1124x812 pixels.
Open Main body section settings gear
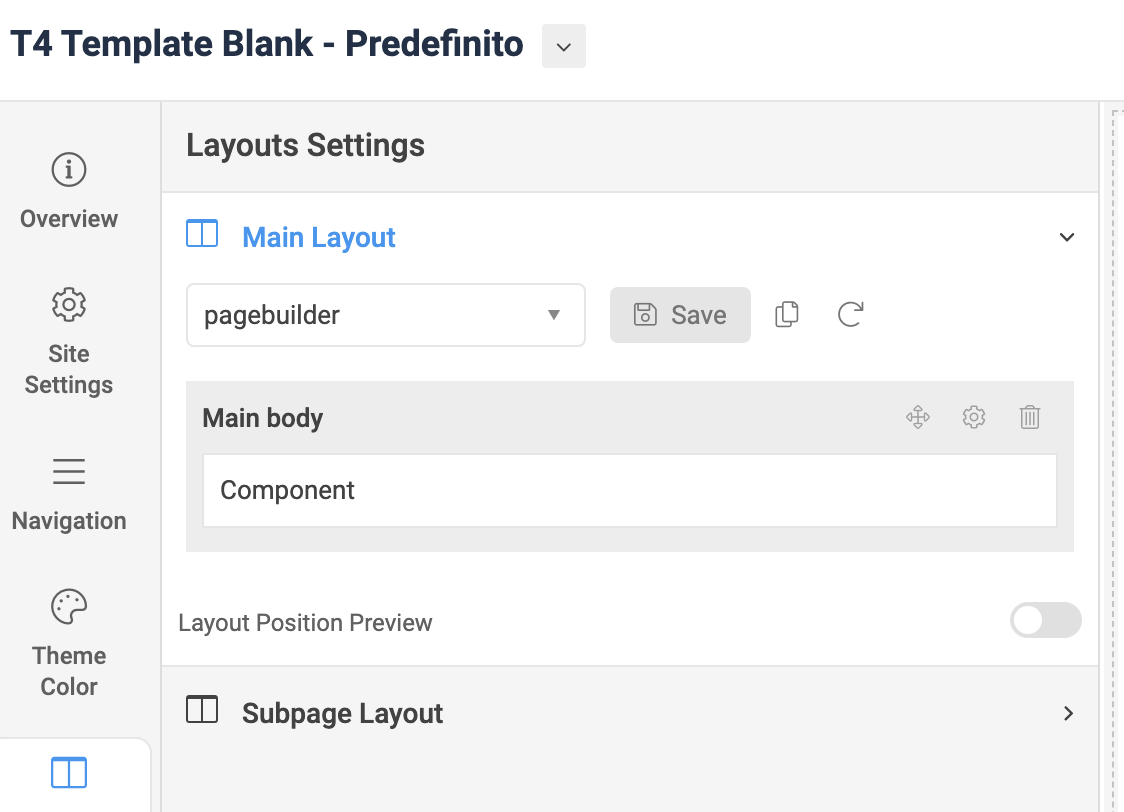click(x=974, y=417)
